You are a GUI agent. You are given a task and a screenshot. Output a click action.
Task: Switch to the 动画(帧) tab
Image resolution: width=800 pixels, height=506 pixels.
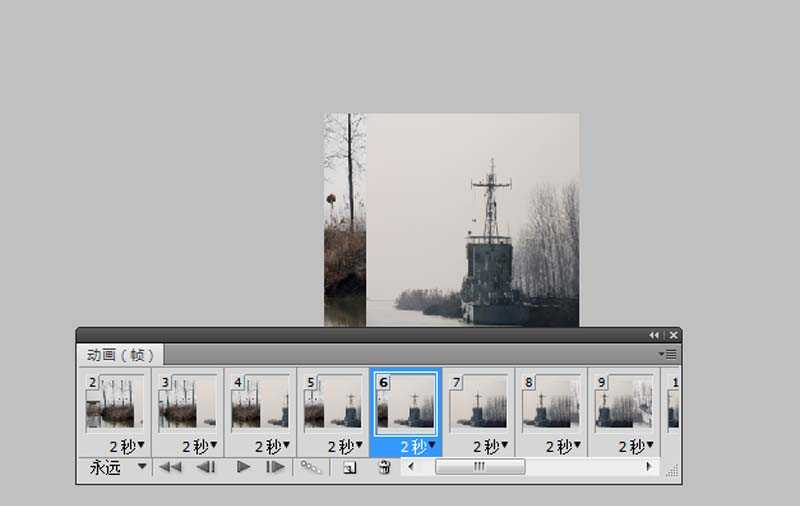[120, 355]
